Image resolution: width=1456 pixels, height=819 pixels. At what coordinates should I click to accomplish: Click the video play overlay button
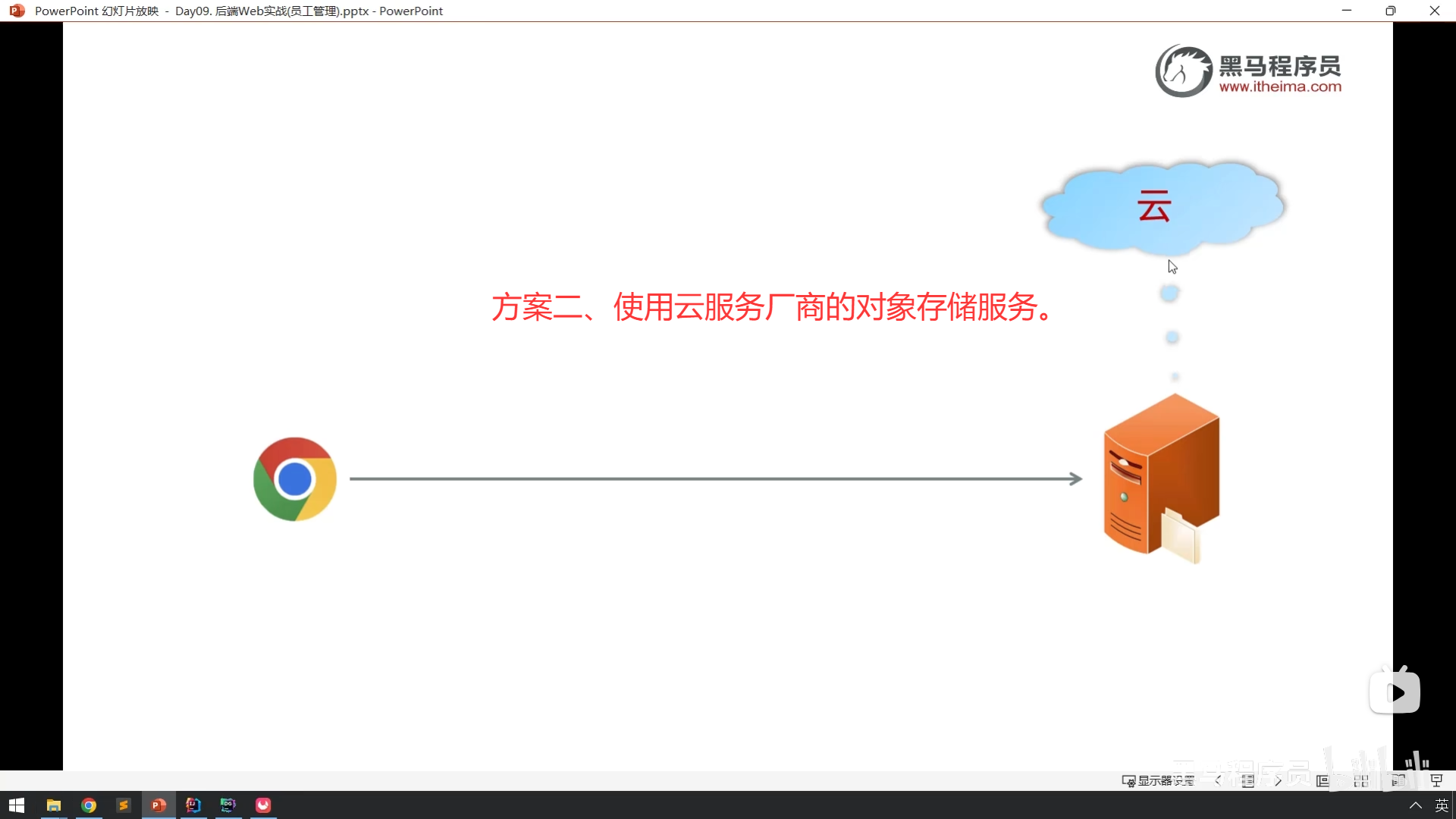click(x=1395, y=692)
